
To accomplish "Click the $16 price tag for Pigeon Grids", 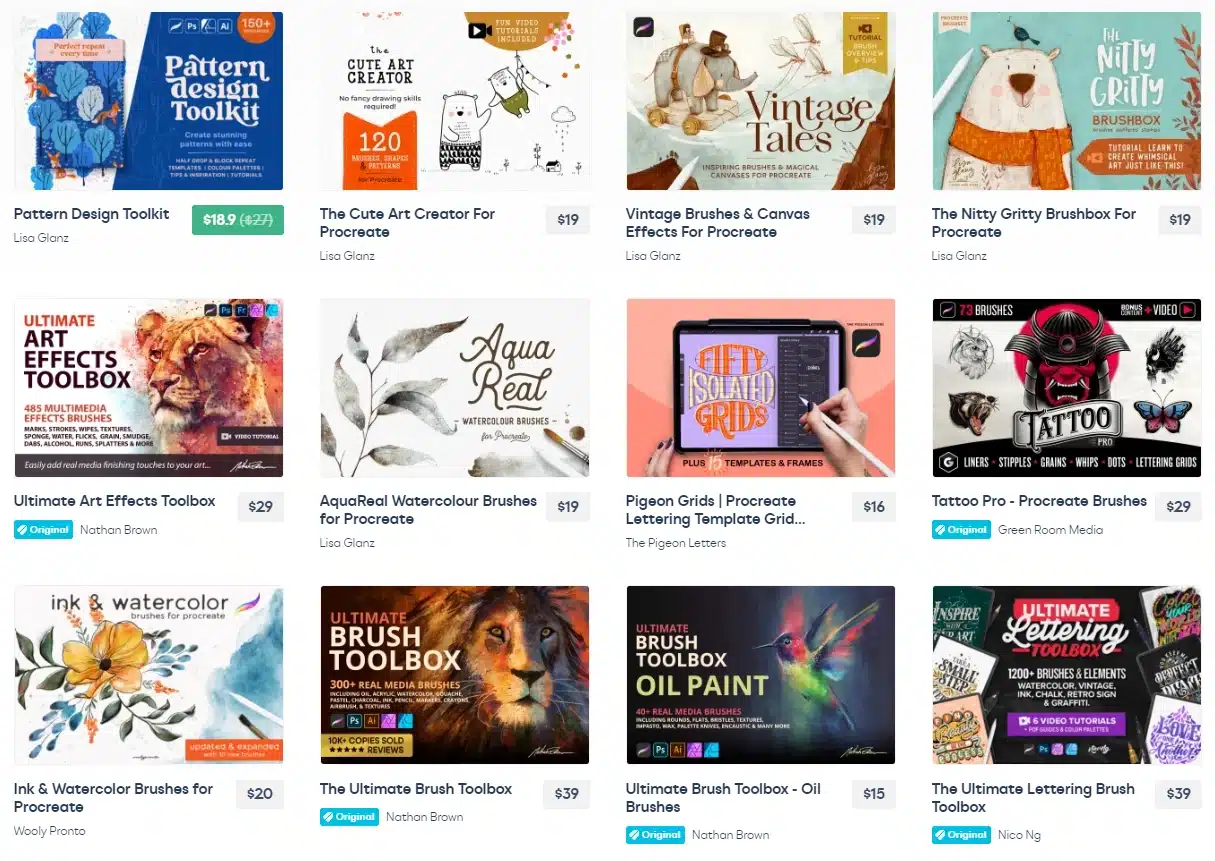I will 874,507.
